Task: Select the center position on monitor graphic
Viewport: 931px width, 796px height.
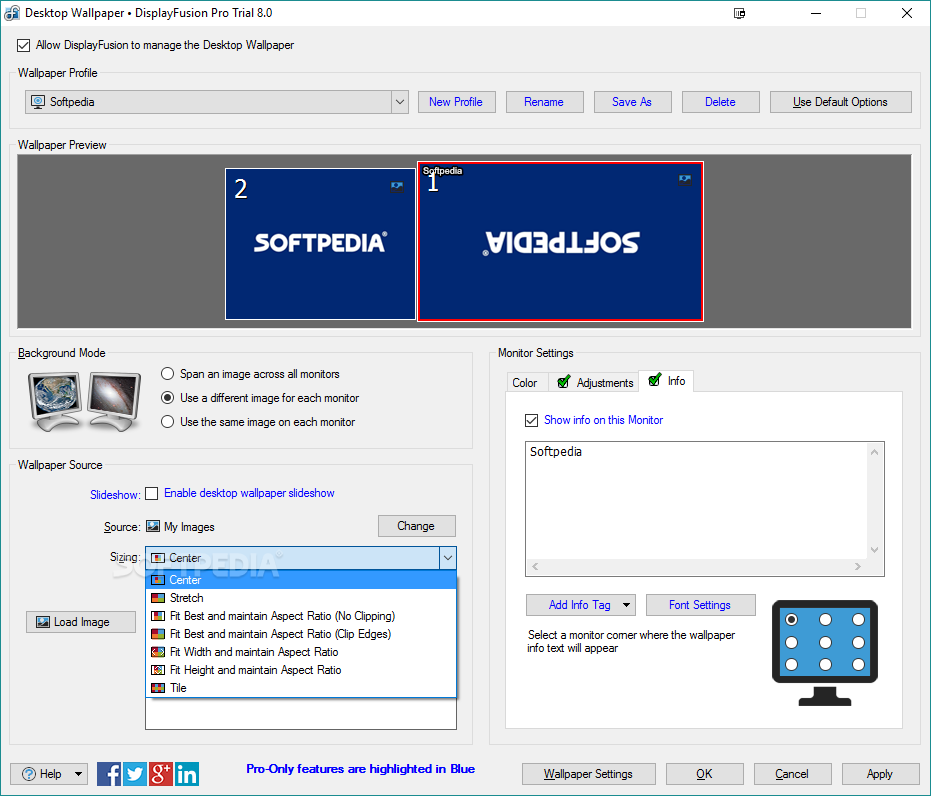Action: pyautogui.click(x=825, y=642)
